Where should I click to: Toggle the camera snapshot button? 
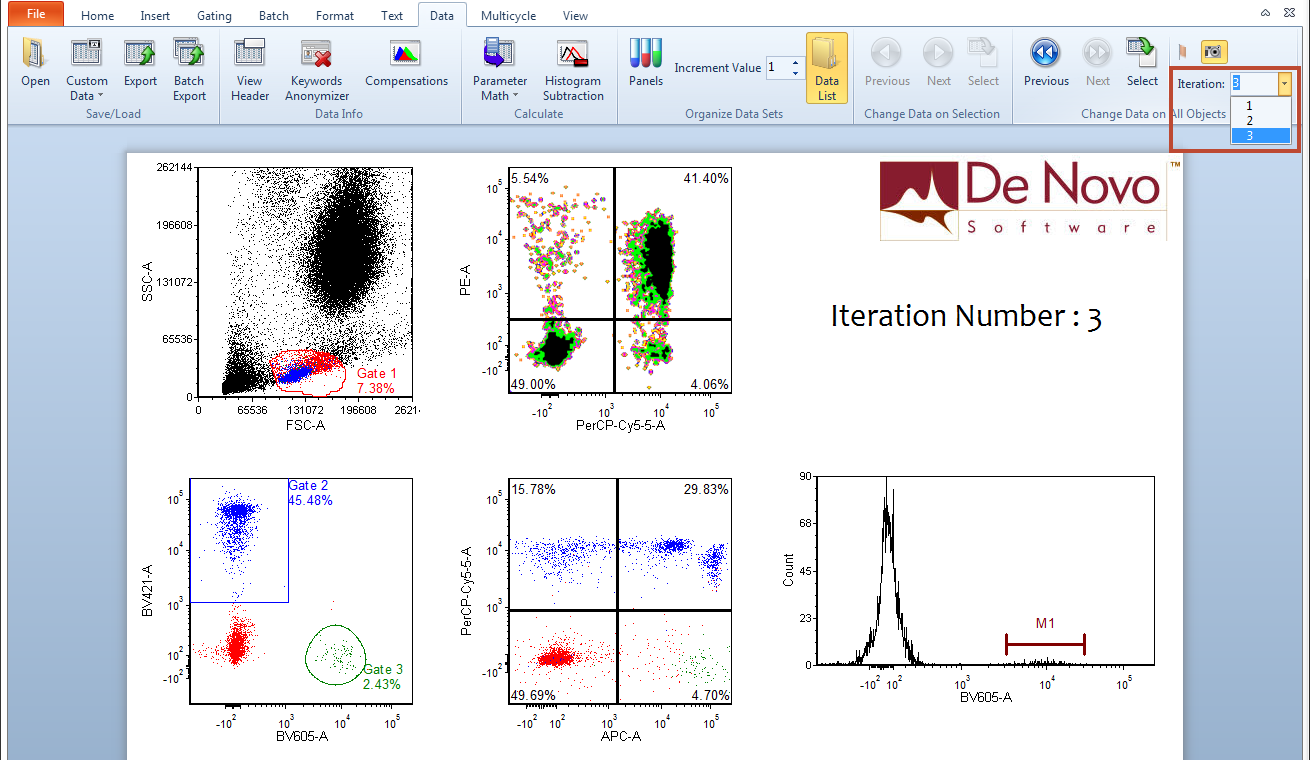(x=1214, y=51)
